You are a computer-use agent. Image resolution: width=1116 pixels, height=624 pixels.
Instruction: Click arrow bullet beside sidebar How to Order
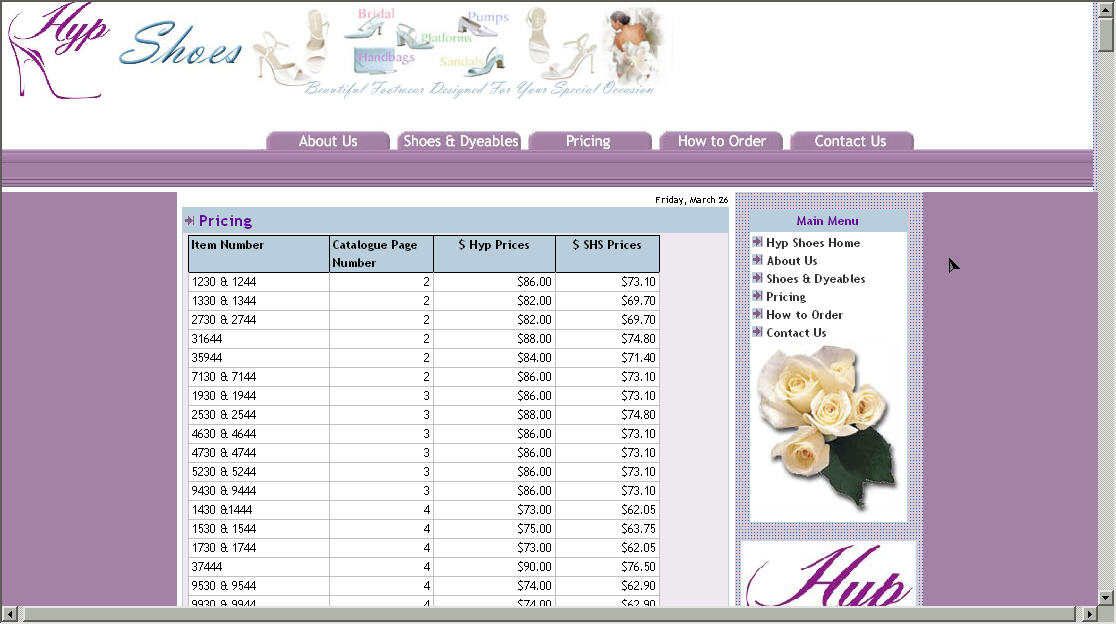757,314
